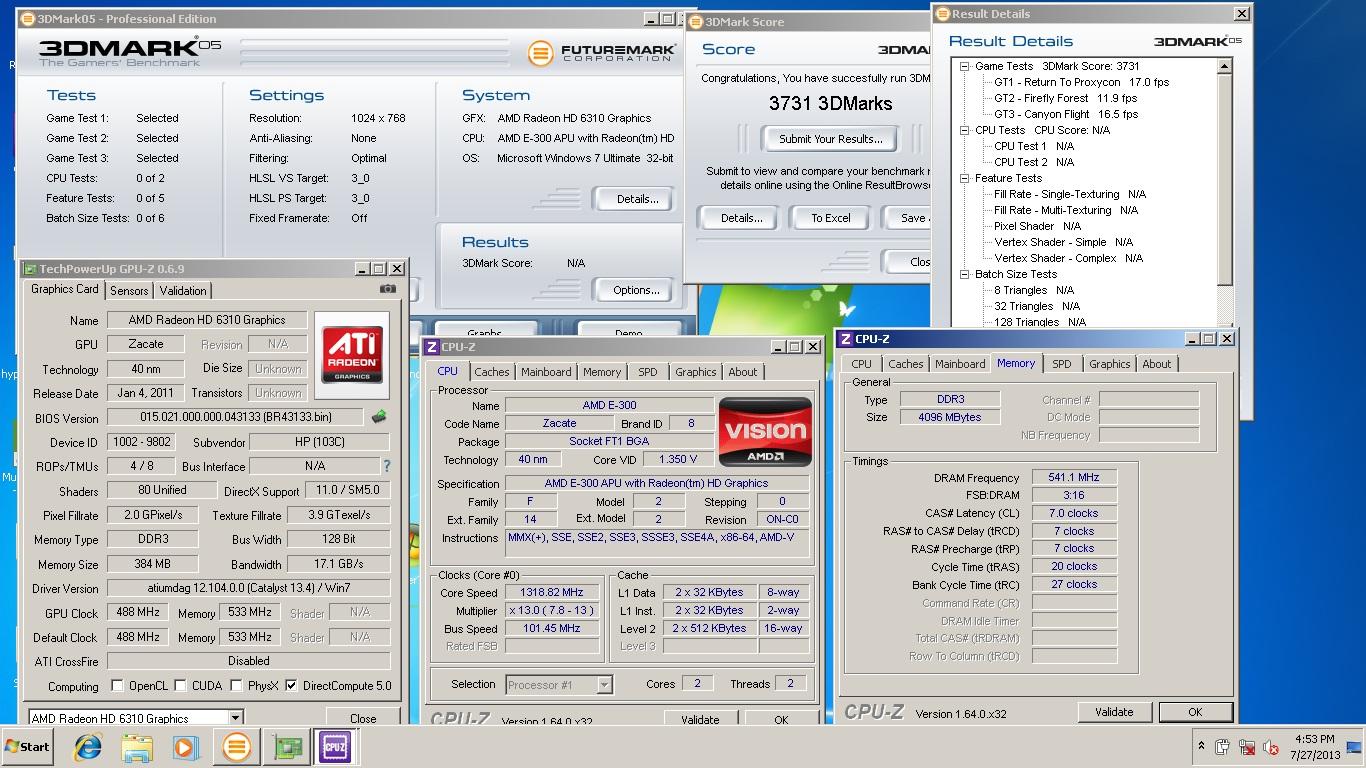
Task: Show hidden tray icons arrow
Action: (1201, 746)
